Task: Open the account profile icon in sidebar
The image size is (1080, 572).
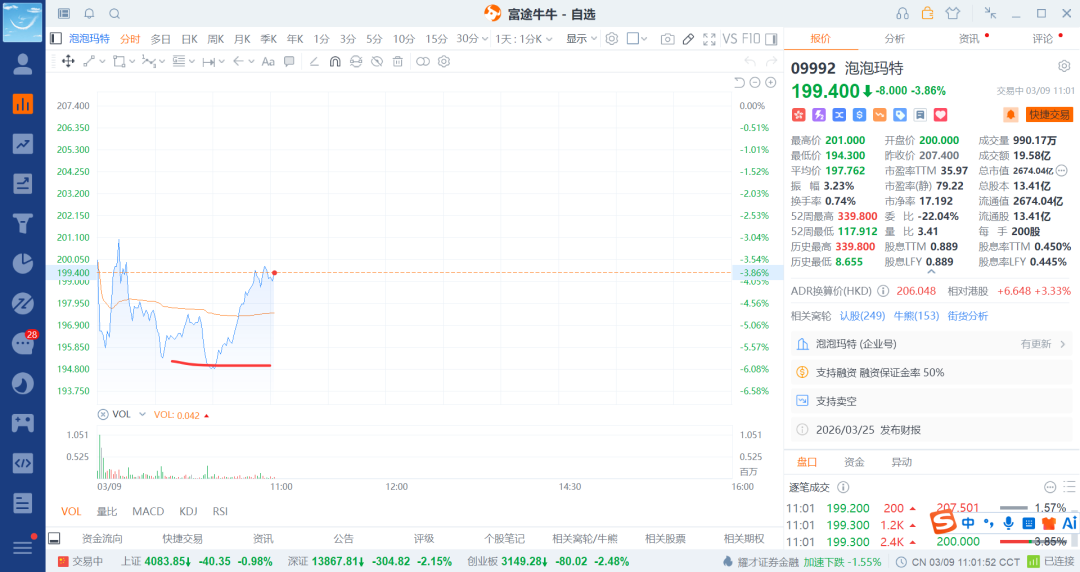Action: [23, 64]
